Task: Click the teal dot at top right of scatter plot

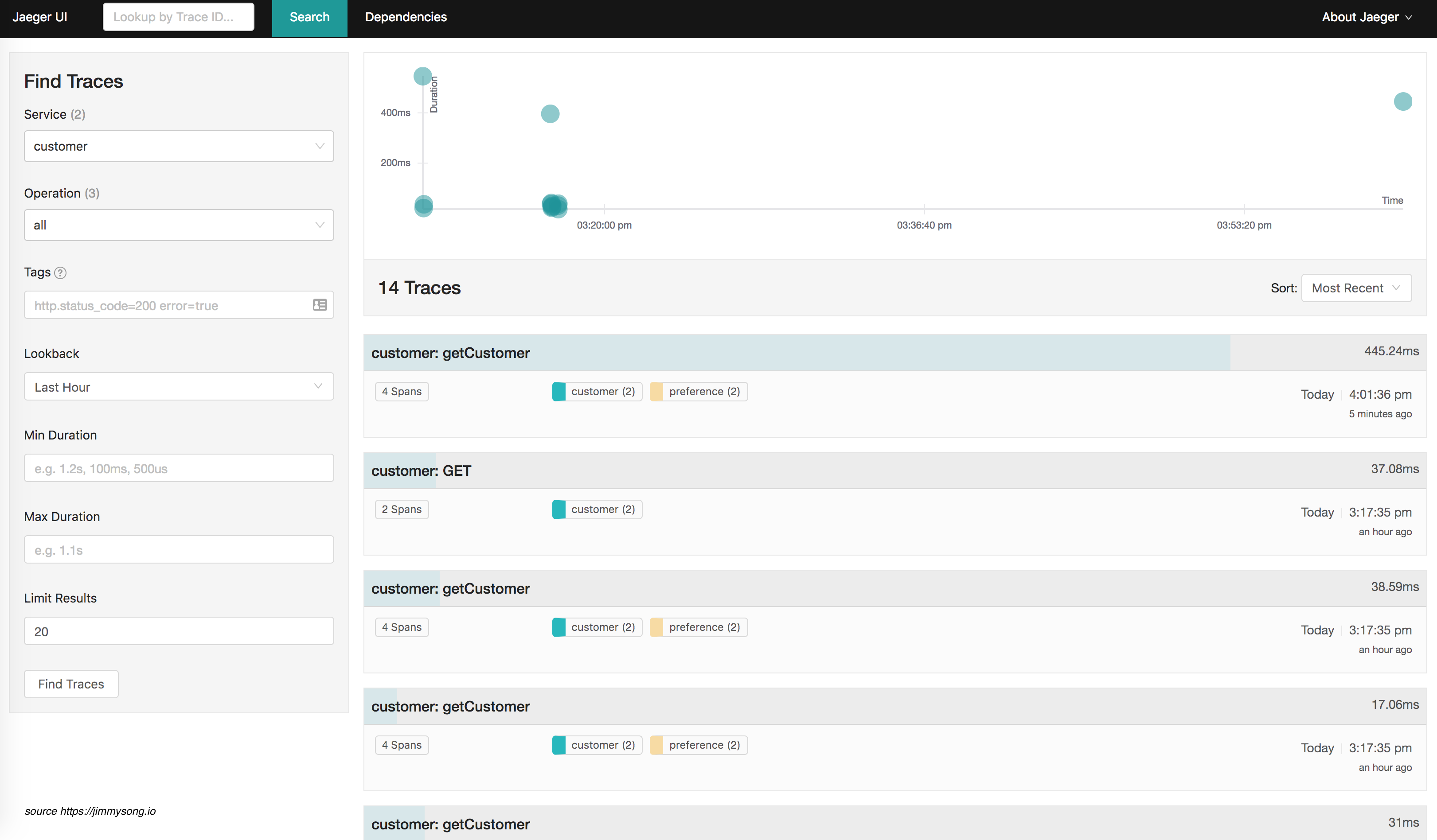Action: coord(1403,101)
